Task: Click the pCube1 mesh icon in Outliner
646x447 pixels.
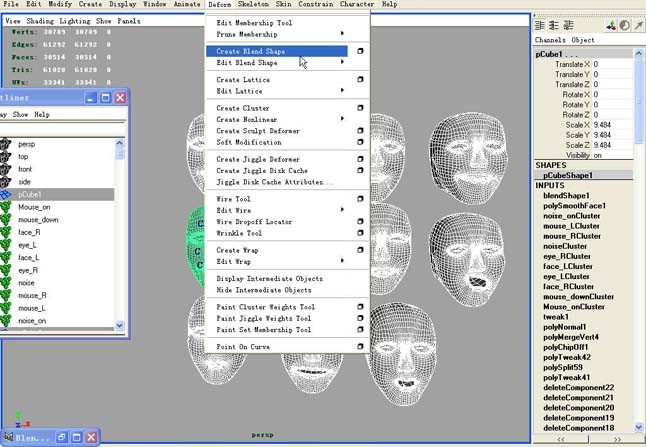Action: point(5,194)
